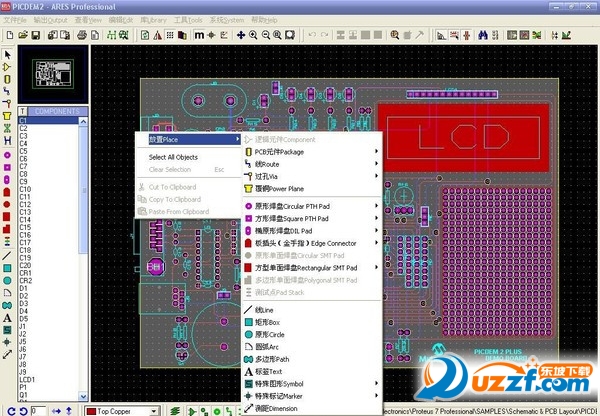Click the New Layout icon in top toolbar
Image resolution: width=600 pixels, height=416 pixels.
10,35
